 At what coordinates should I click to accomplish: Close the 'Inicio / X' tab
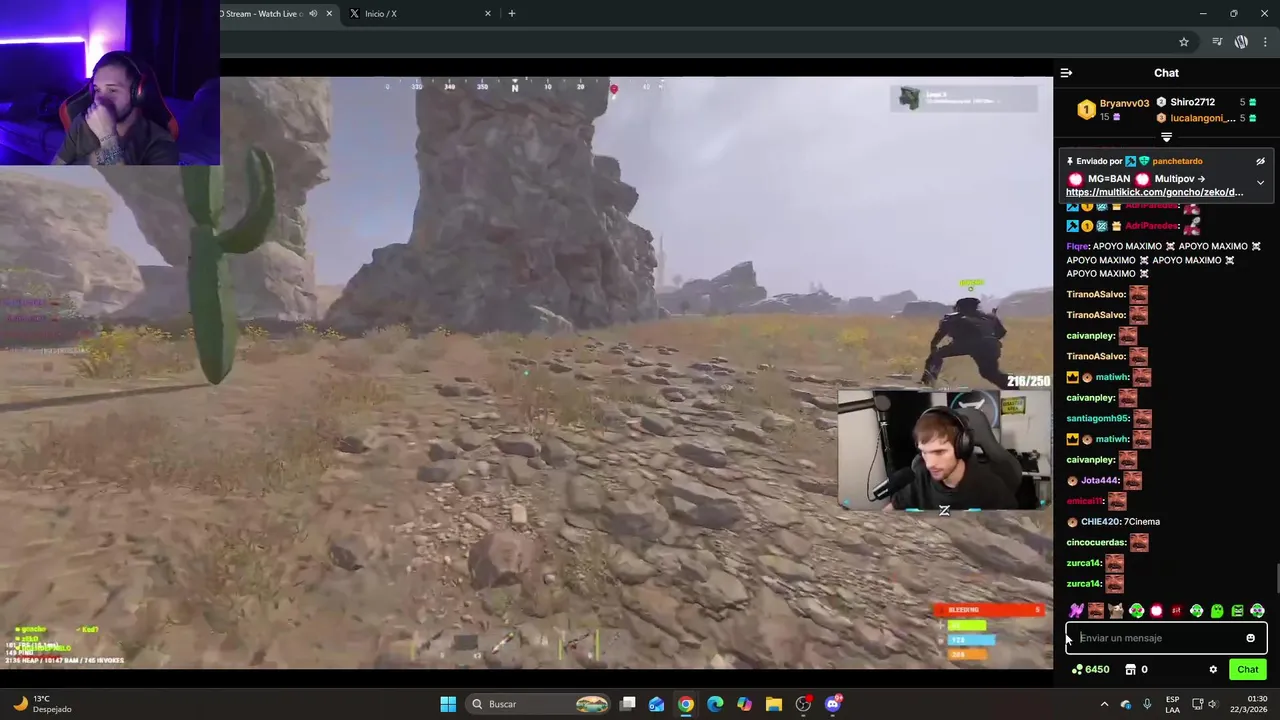(488, 14)
